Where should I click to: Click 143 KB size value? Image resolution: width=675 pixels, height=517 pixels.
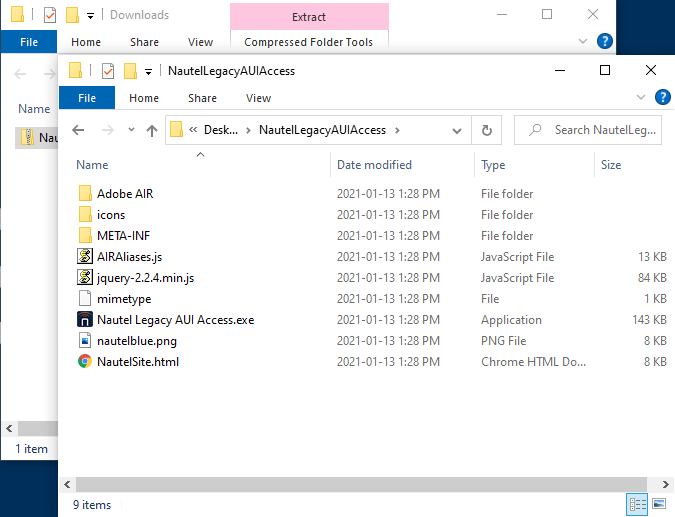[649, 320]
